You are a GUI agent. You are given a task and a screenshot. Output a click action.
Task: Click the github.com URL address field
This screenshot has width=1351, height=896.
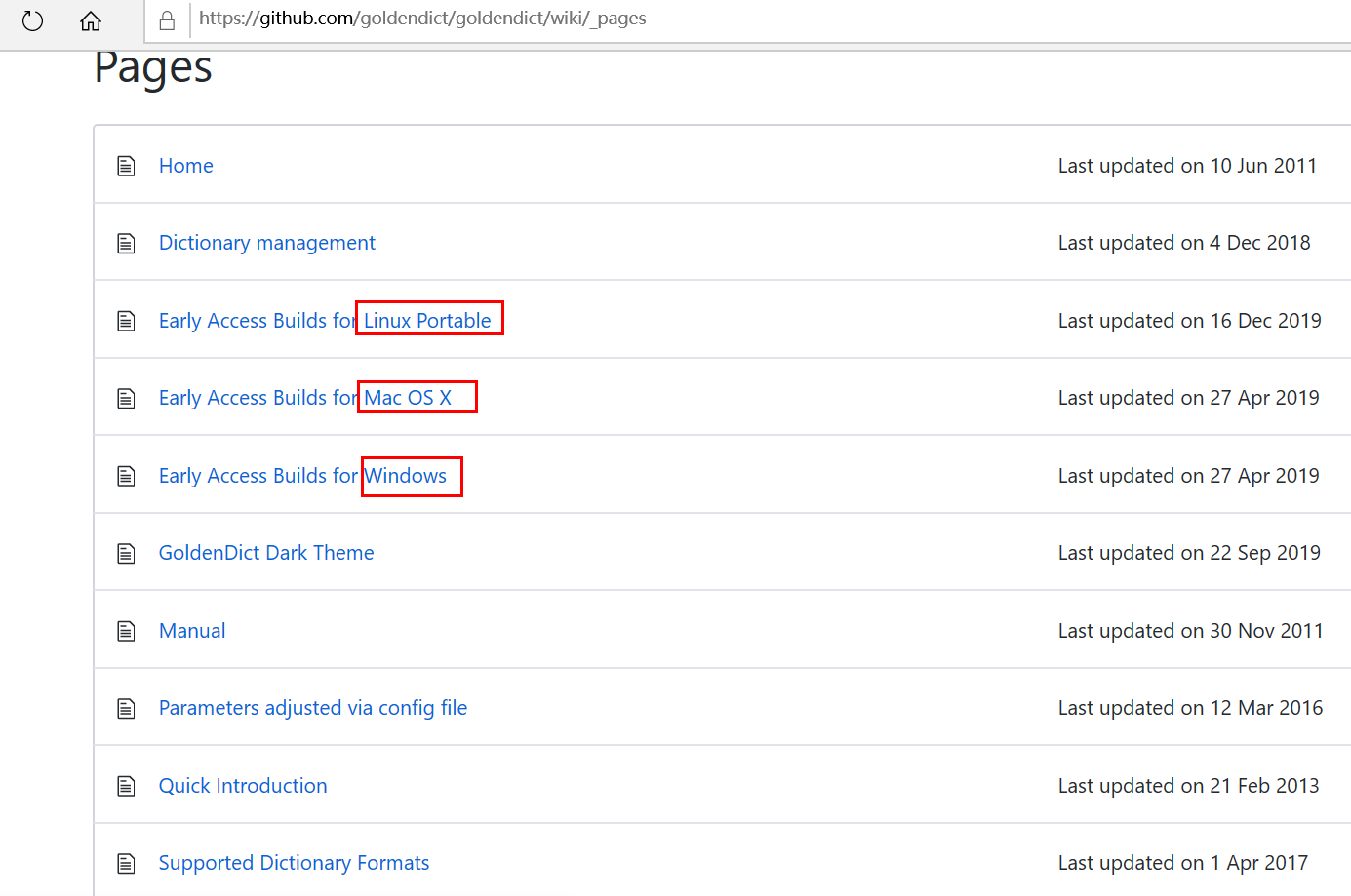click(771, 19)
